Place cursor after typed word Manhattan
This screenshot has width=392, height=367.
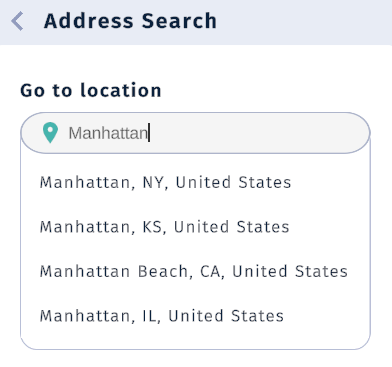tap(149, 133)
